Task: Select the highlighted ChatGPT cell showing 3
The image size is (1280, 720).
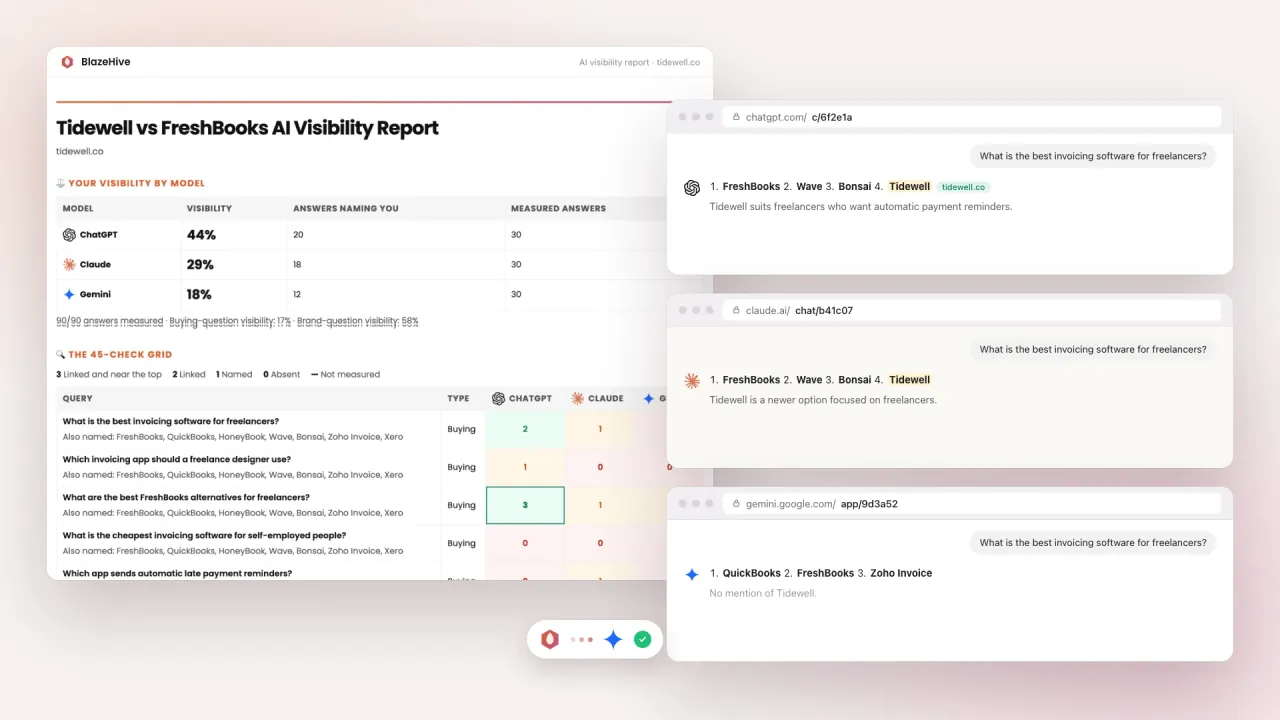Action: (x=525, y=505)
